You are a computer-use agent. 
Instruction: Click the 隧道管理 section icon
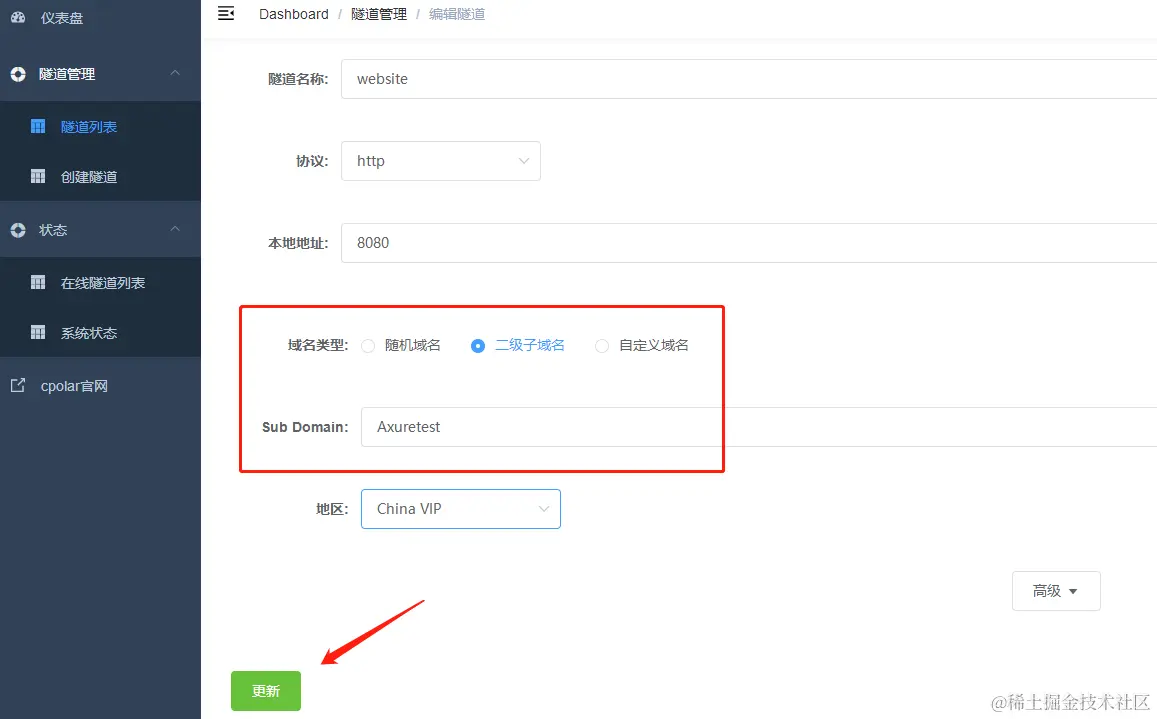pyautogui.click(x=18, y=74)
